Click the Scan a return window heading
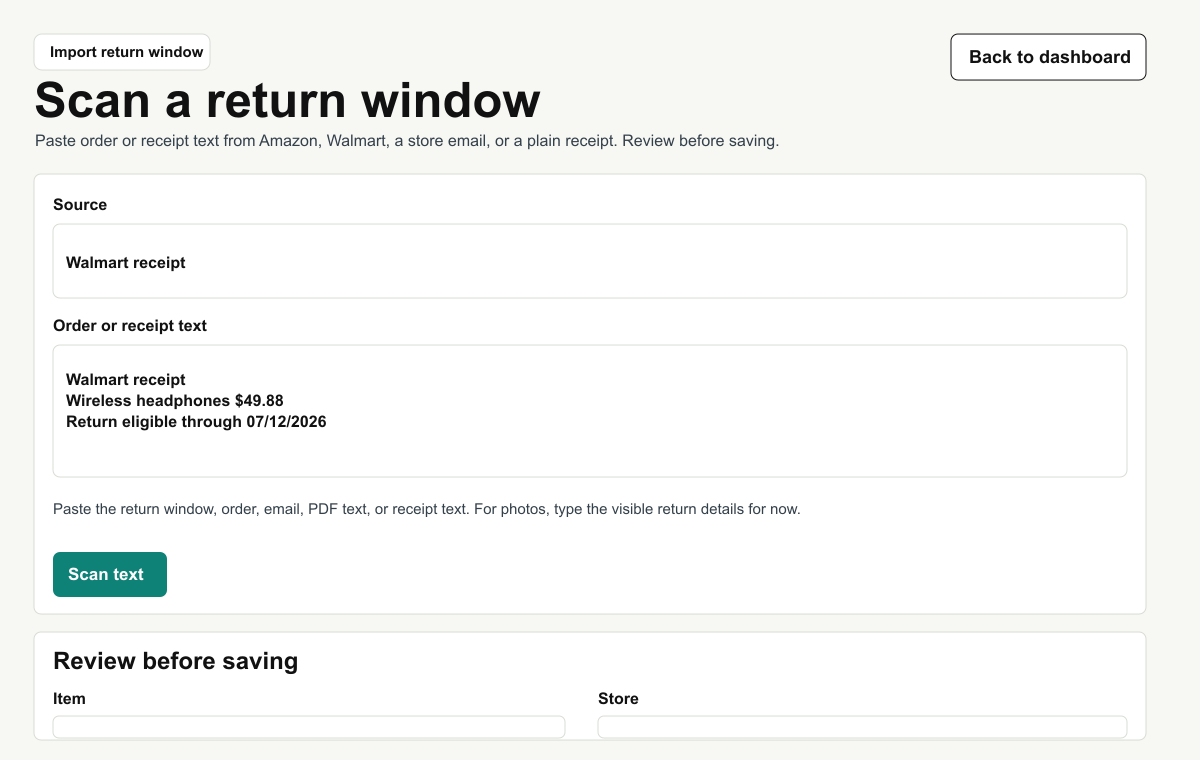This screenshot has height=760, width=1200. [288, 100]
